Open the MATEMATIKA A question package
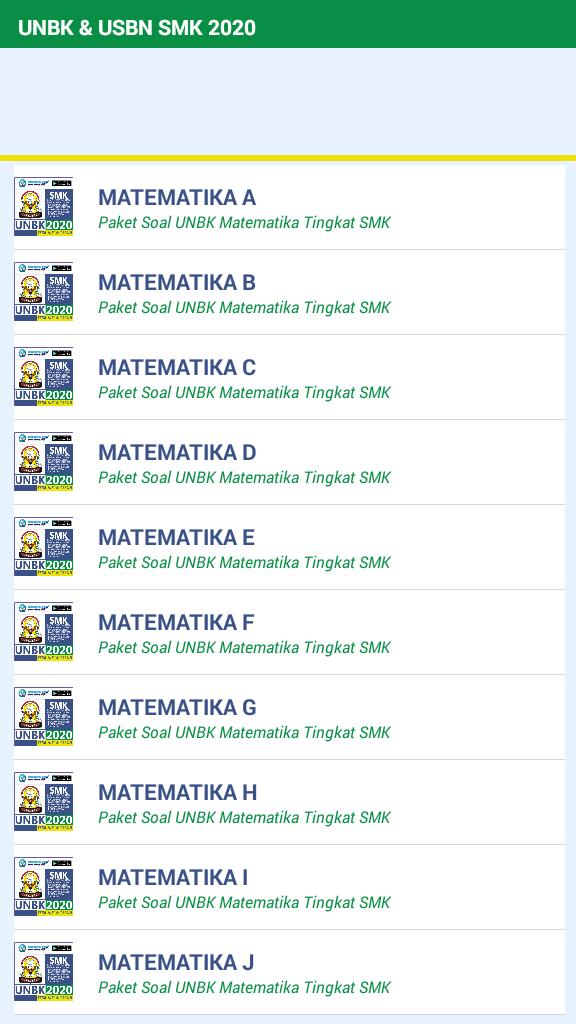 (x=289, y=207)
